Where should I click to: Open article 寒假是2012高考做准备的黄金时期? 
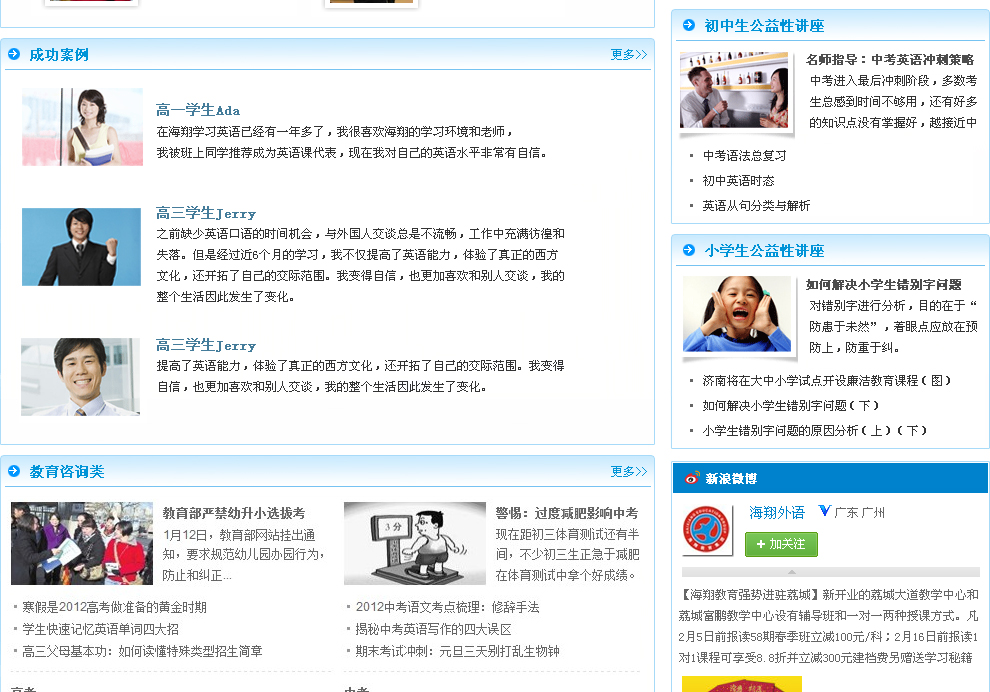[x=114, y=607]
